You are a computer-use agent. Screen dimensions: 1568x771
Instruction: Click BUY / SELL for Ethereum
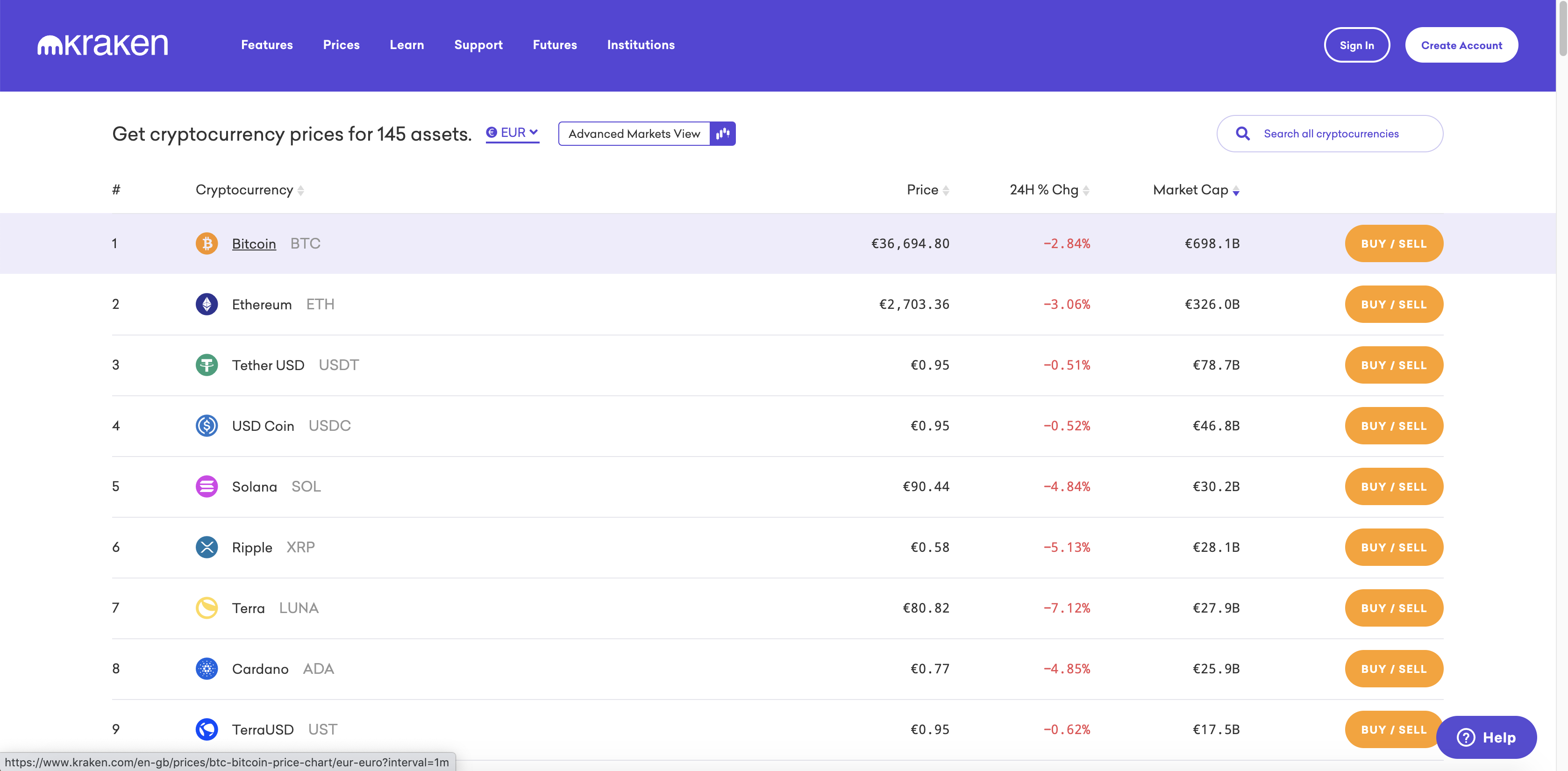1393,304
